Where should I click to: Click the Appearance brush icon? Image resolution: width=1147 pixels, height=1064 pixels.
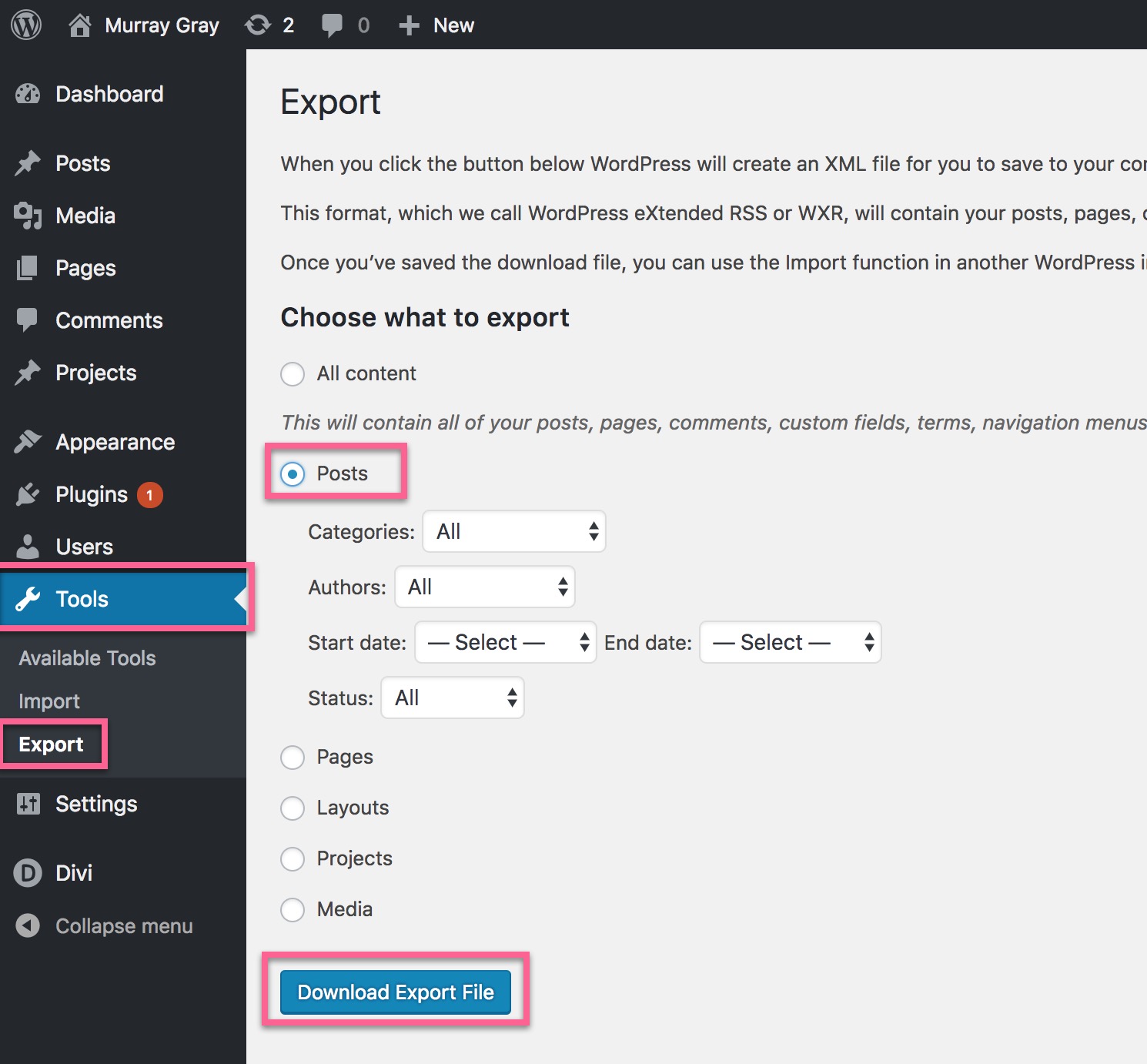click(x=28, y=442)
